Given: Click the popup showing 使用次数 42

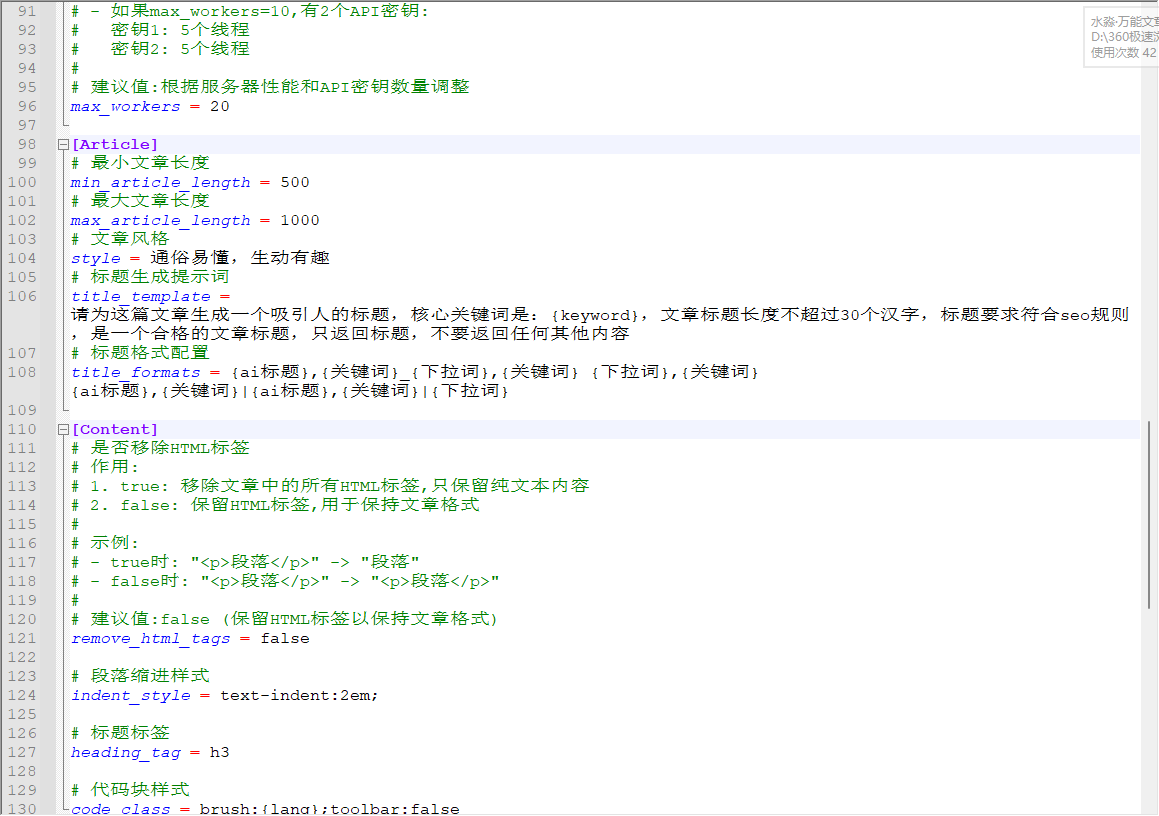Looking at the screenshot, I should tap(1117, 49).
